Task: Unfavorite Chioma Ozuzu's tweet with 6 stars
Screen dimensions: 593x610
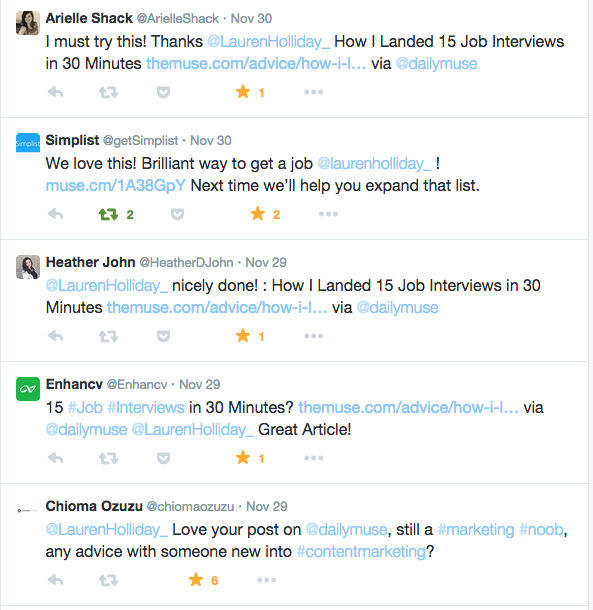Action: tap(196, 580)
